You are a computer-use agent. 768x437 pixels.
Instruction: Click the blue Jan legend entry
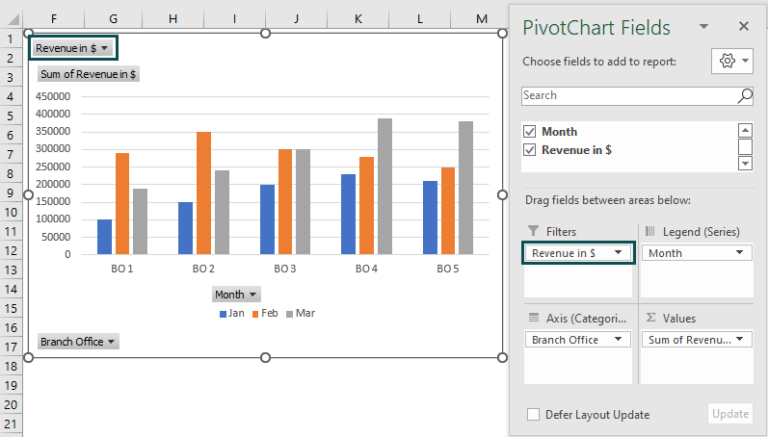click(x=232, y=314)
